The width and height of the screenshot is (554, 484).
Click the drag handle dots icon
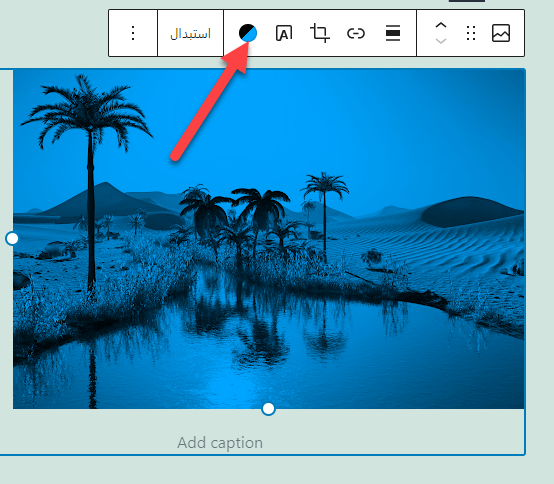[x=471, y=33]
